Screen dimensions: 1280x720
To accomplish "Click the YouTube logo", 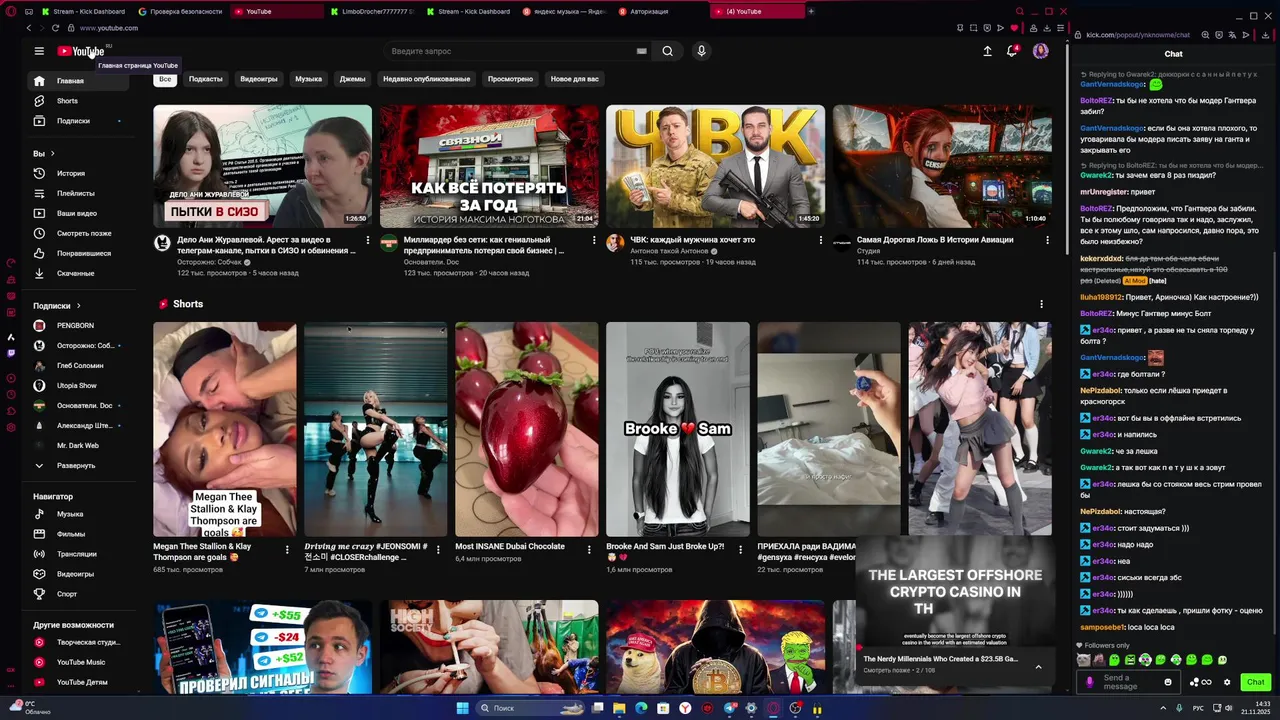I will pyautogui.click(x=81, y=51).
